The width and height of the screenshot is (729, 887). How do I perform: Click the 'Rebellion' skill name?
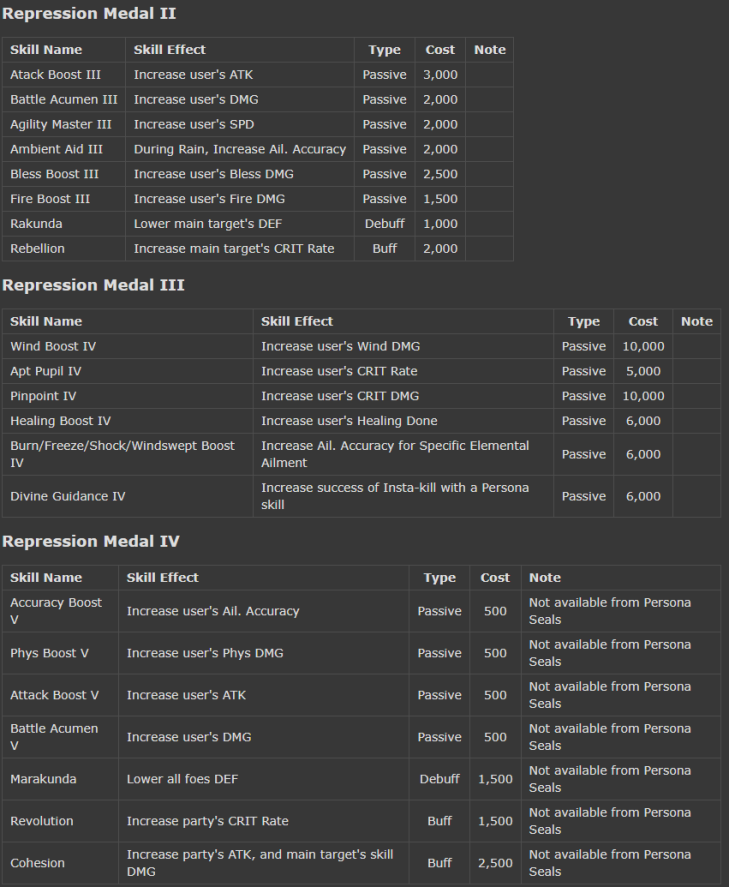[37, 249]
